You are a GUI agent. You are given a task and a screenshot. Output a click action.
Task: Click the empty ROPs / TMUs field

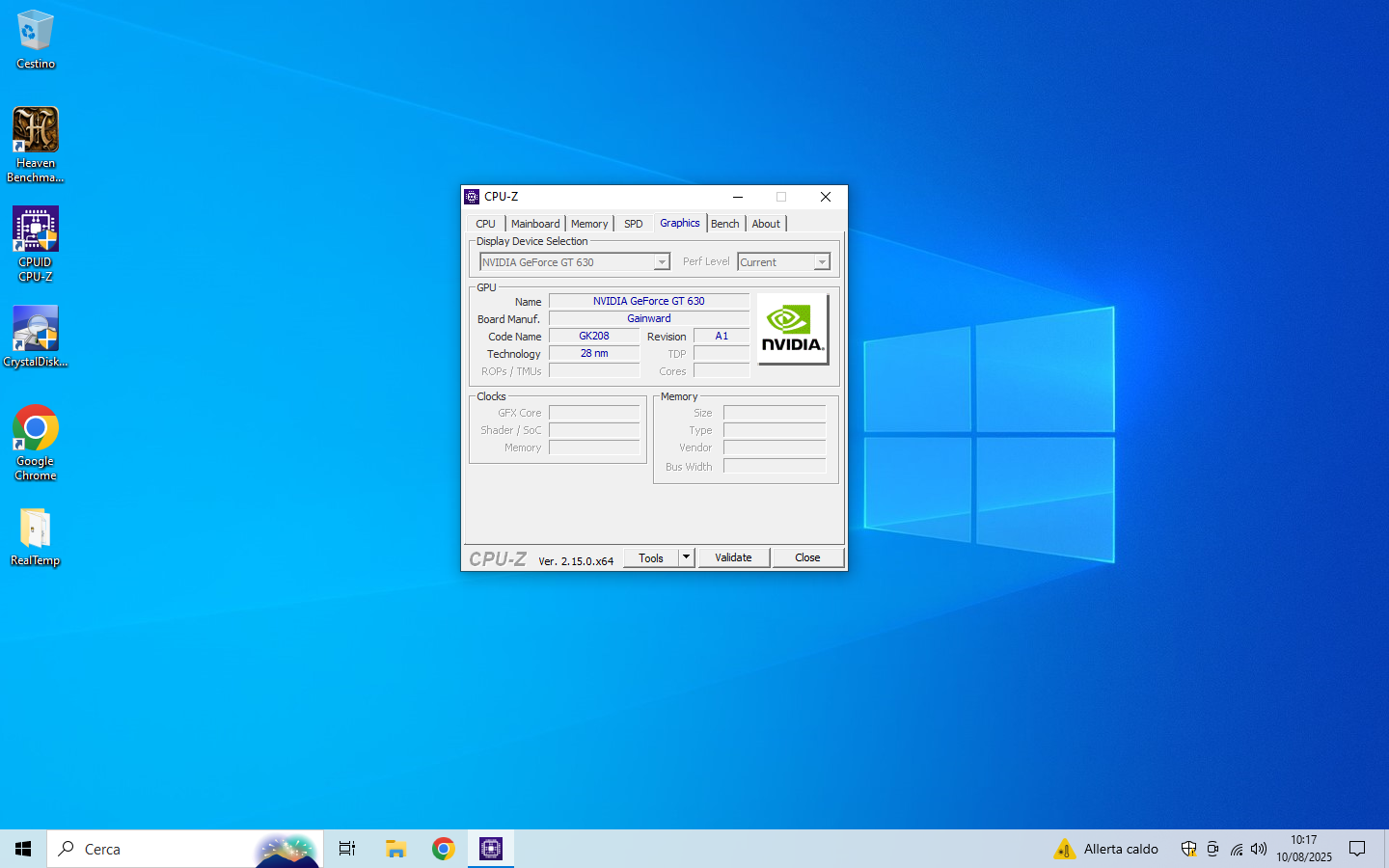(x=594, y=371)
